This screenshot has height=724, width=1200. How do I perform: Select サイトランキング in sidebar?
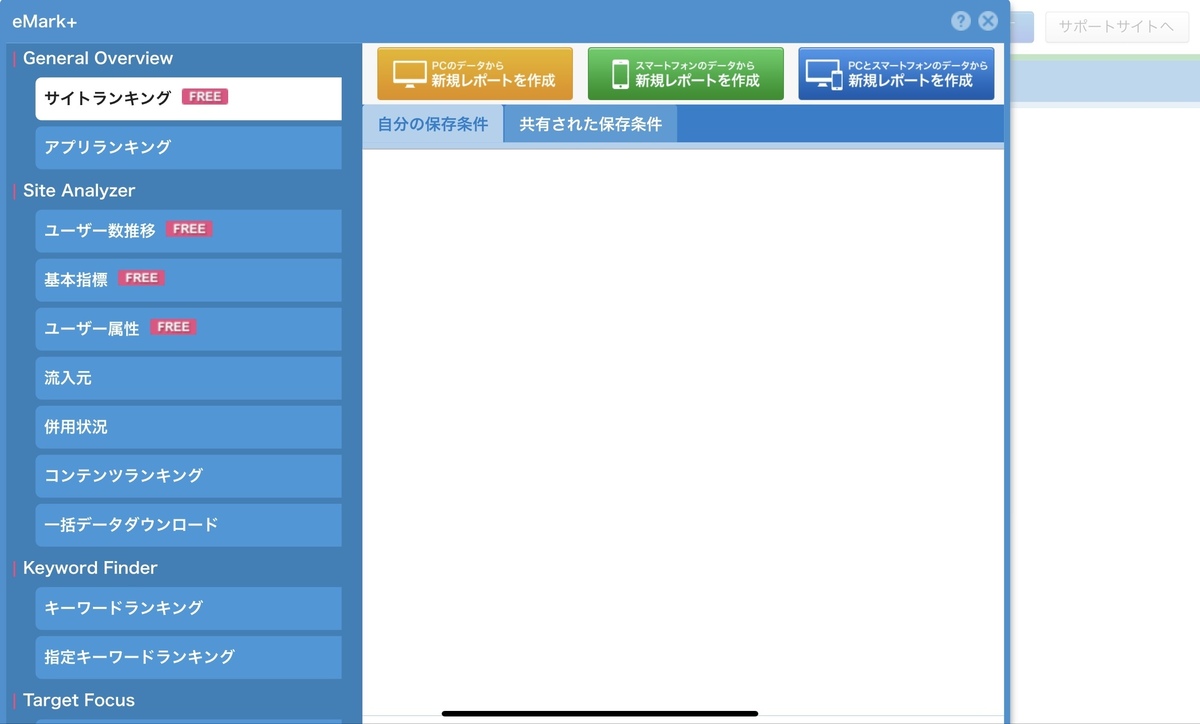click(x=188, y=98)
